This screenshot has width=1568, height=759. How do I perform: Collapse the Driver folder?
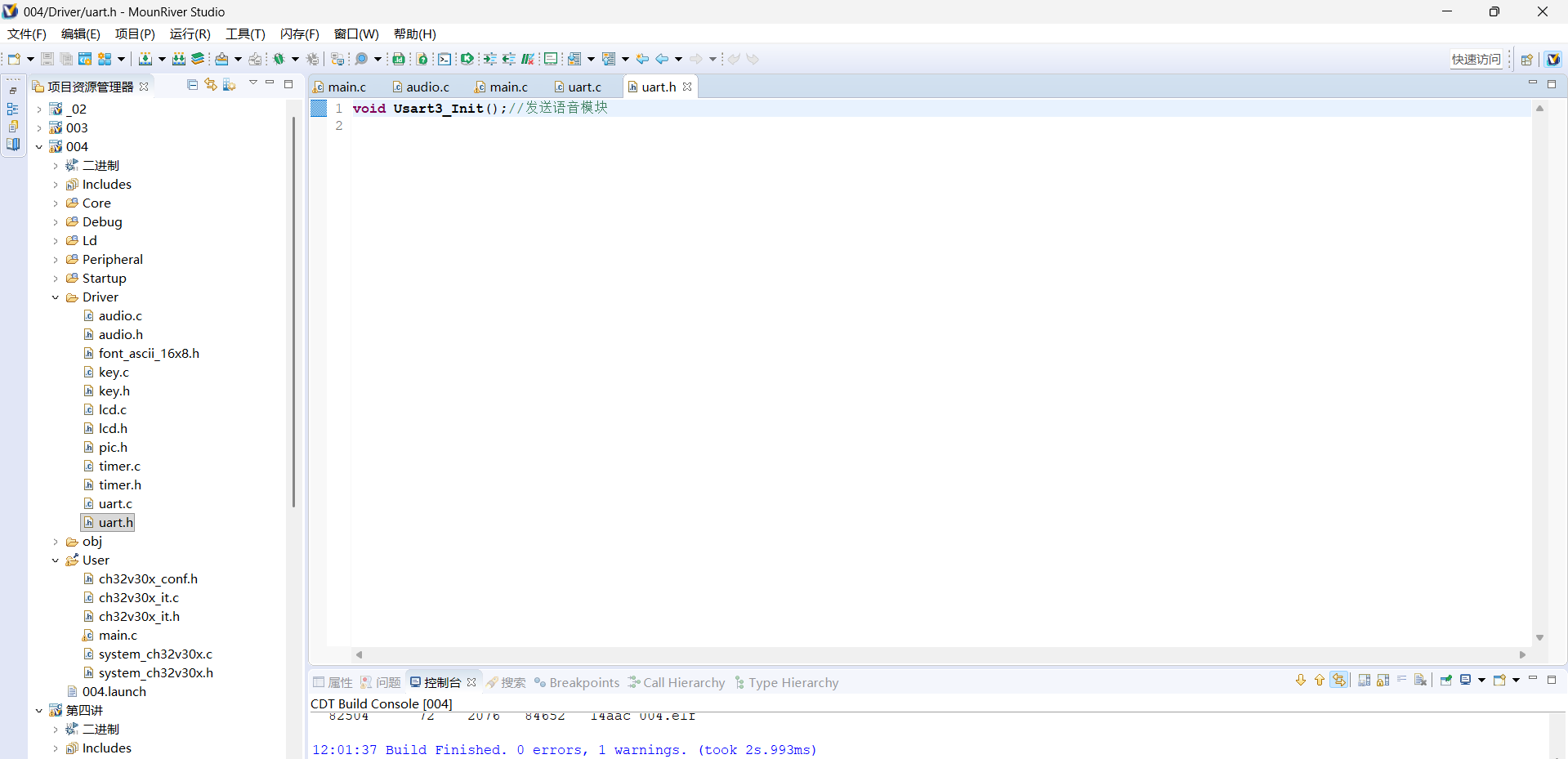point(56,297)
